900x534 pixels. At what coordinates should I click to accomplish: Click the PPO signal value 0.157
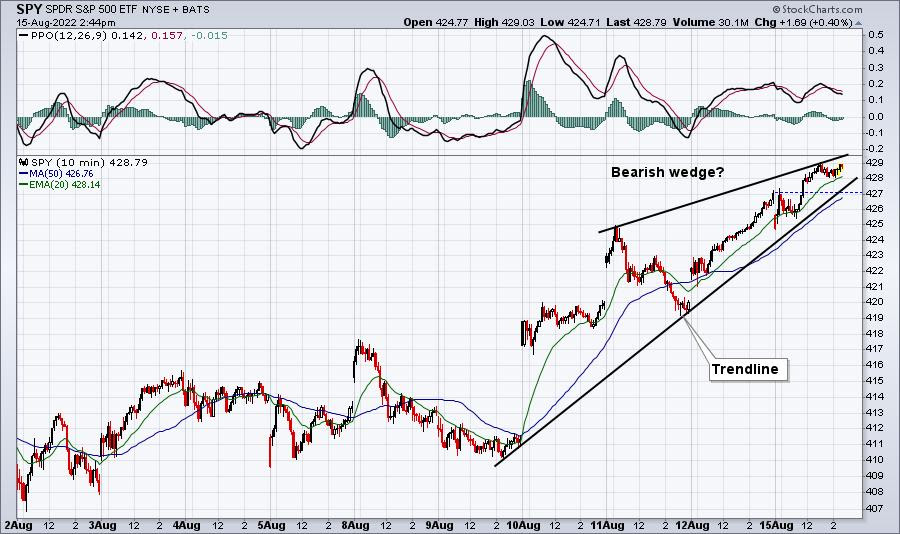[x=168, y=36]
